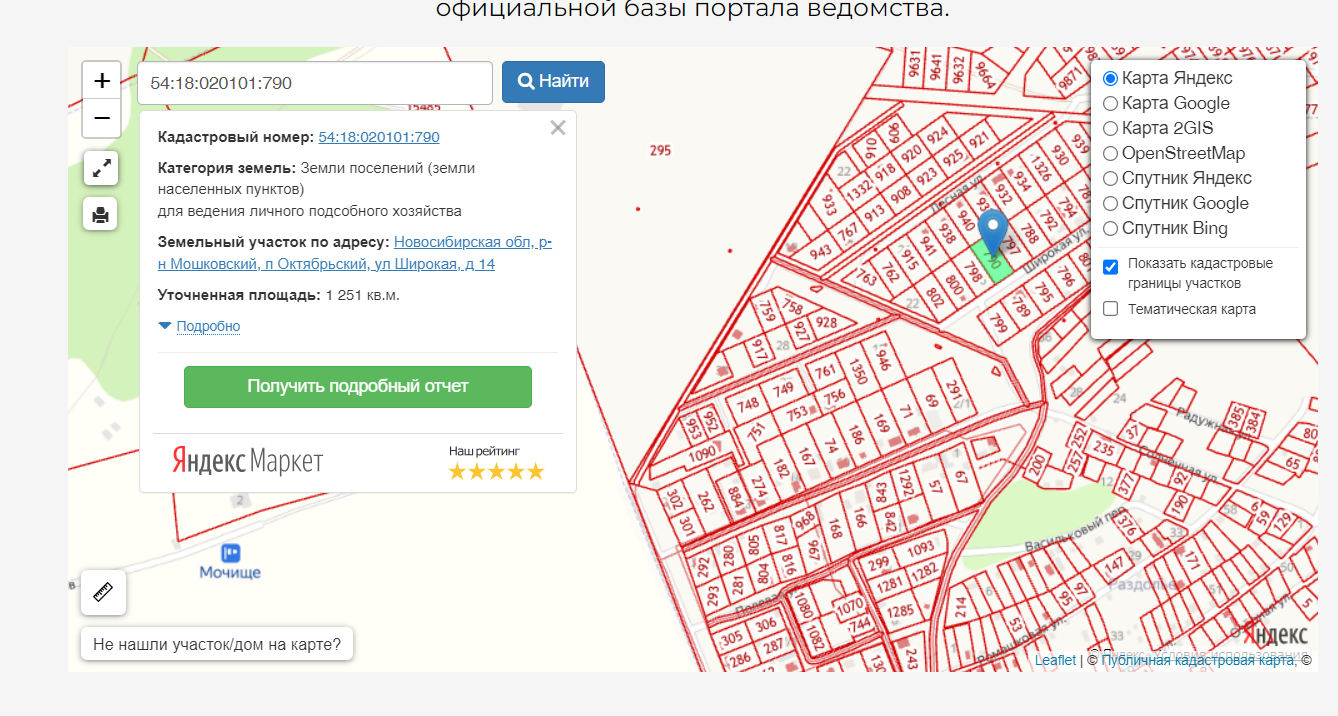Zoom in the map with plus button
1338x716 pixels.
coord(101,80)
